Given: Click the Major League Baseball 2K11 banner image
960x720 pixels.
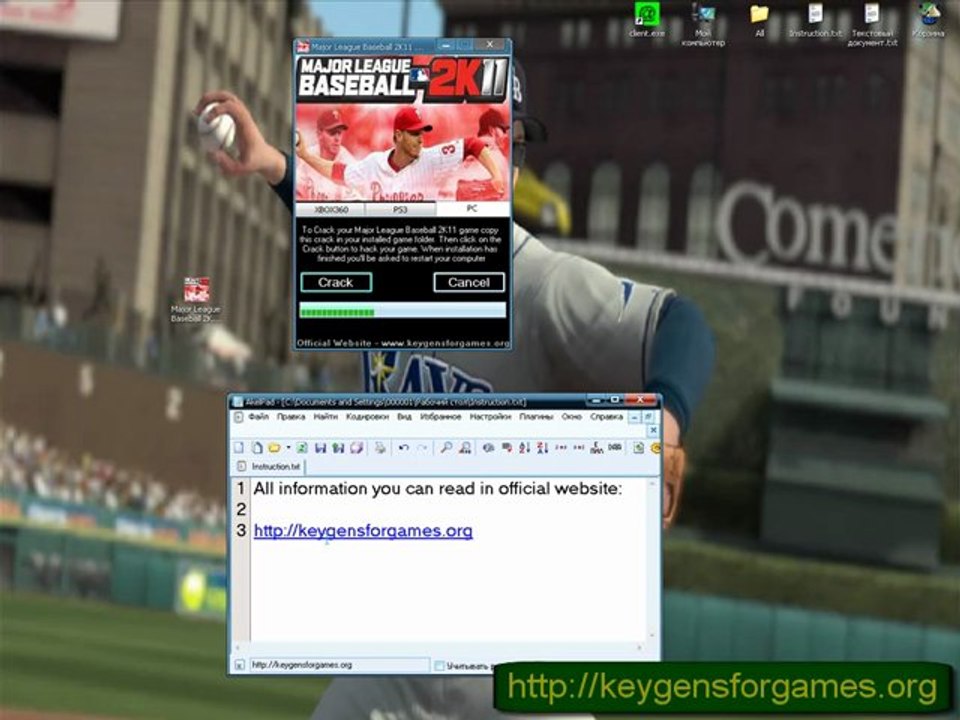Looking at the screenshot, I should tap(403, 128).
